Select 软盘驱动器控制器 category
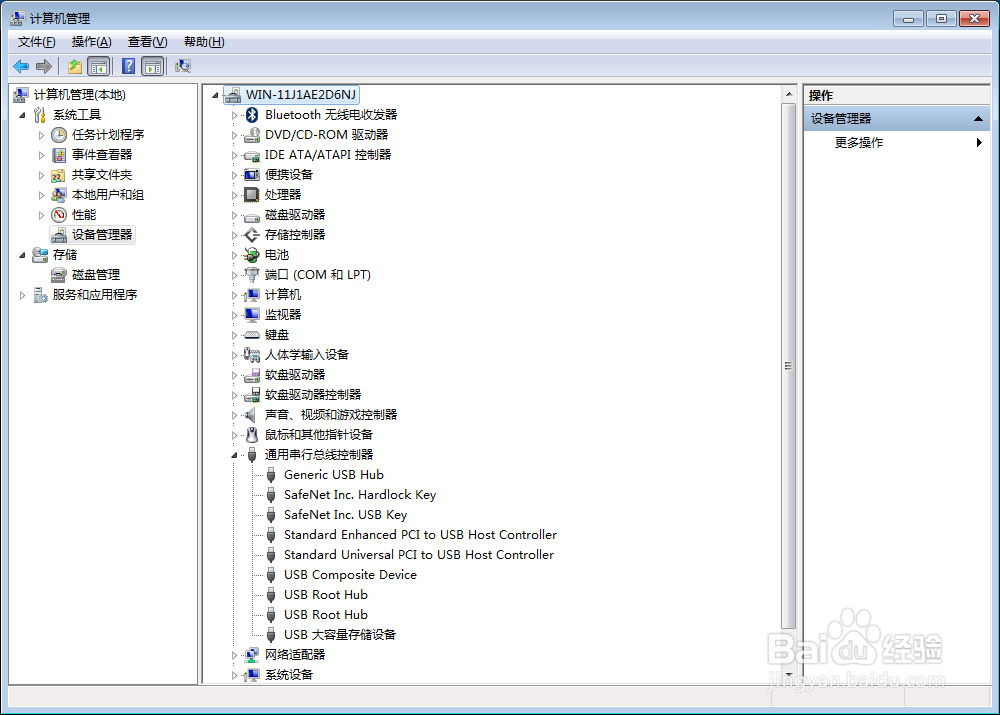1000x715 pixels. click(x=312, y=395)
